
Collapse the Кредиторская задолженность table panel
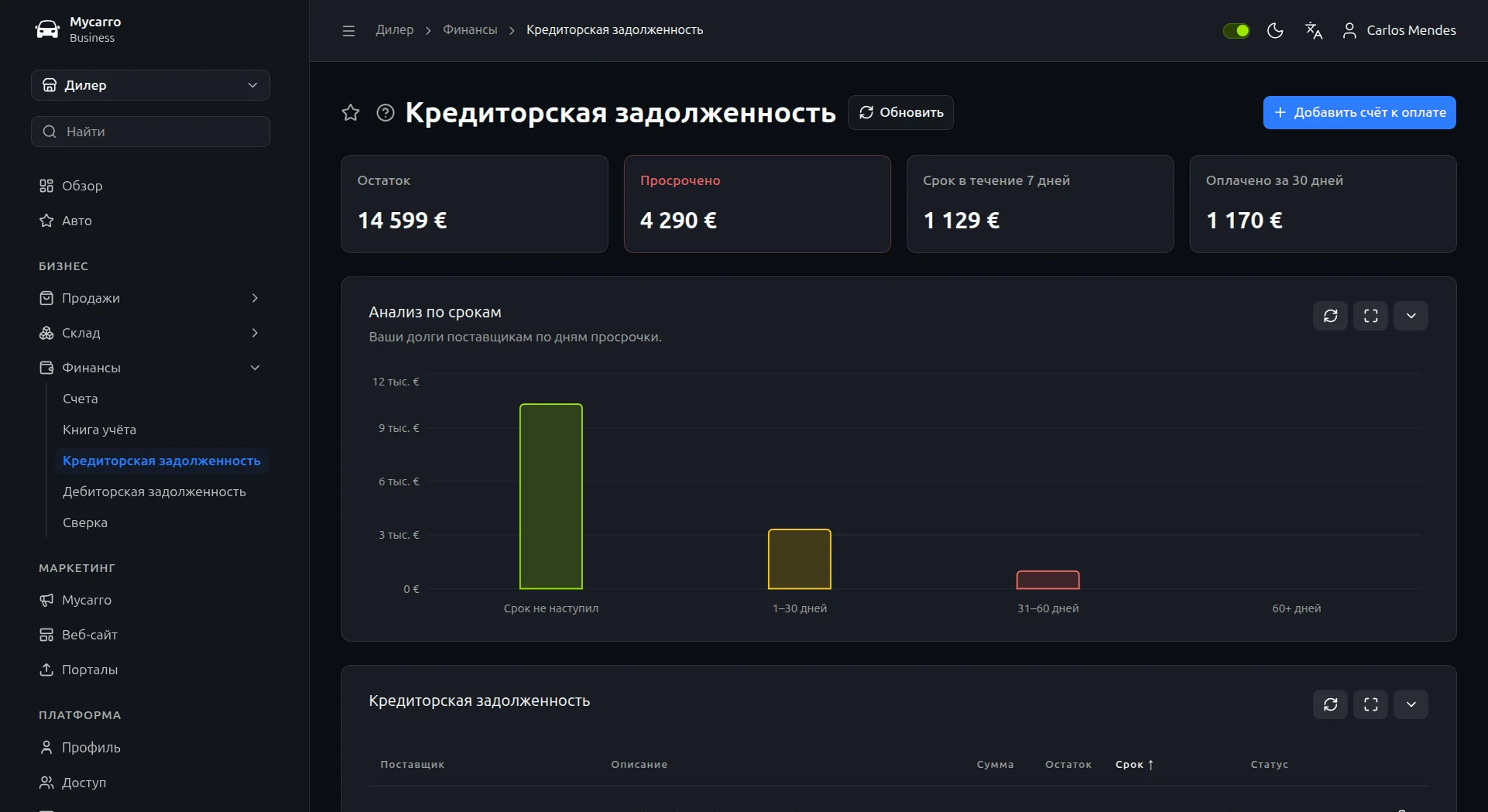1411,704
